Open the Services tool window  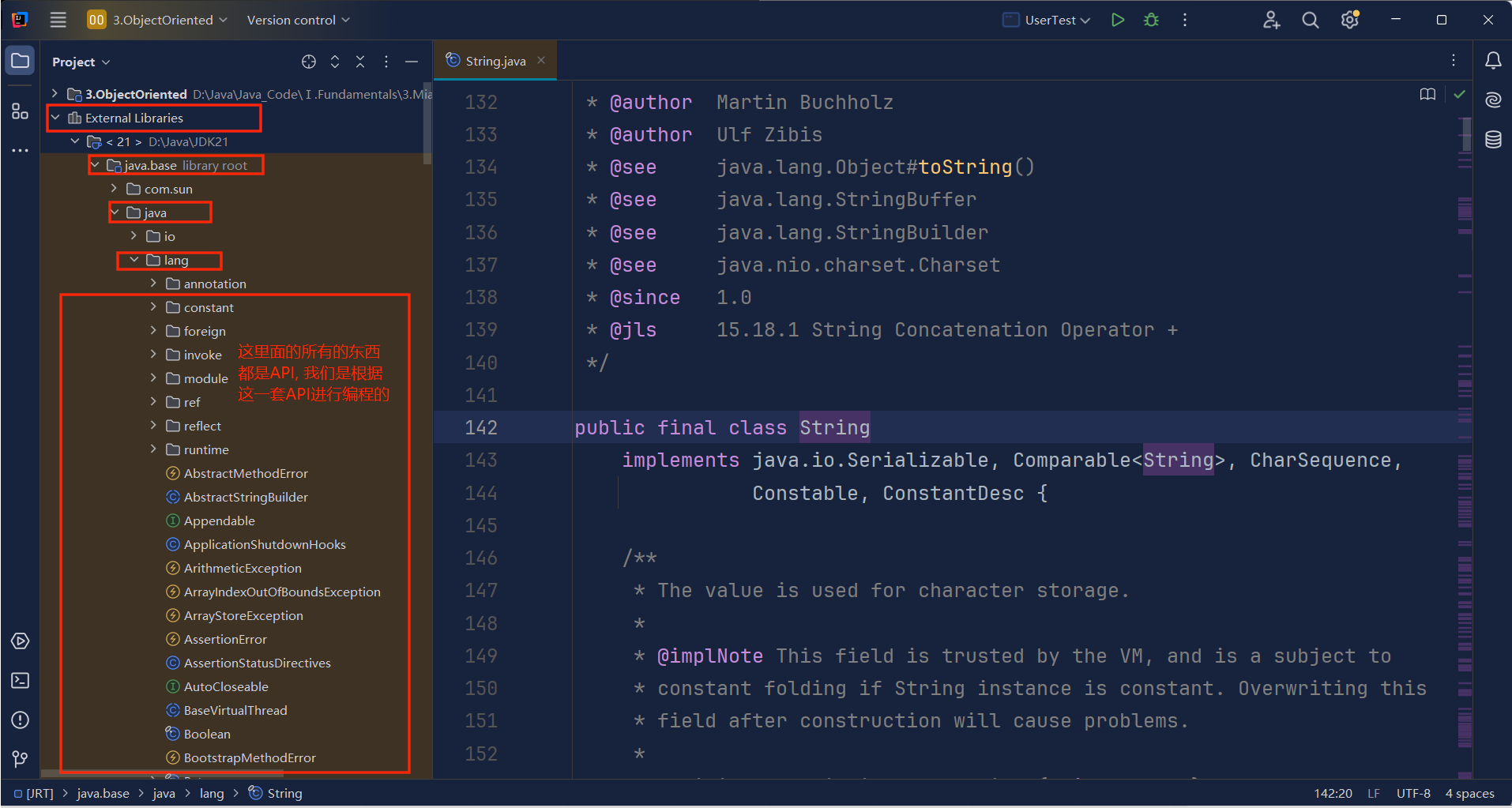tap(21, 641)
